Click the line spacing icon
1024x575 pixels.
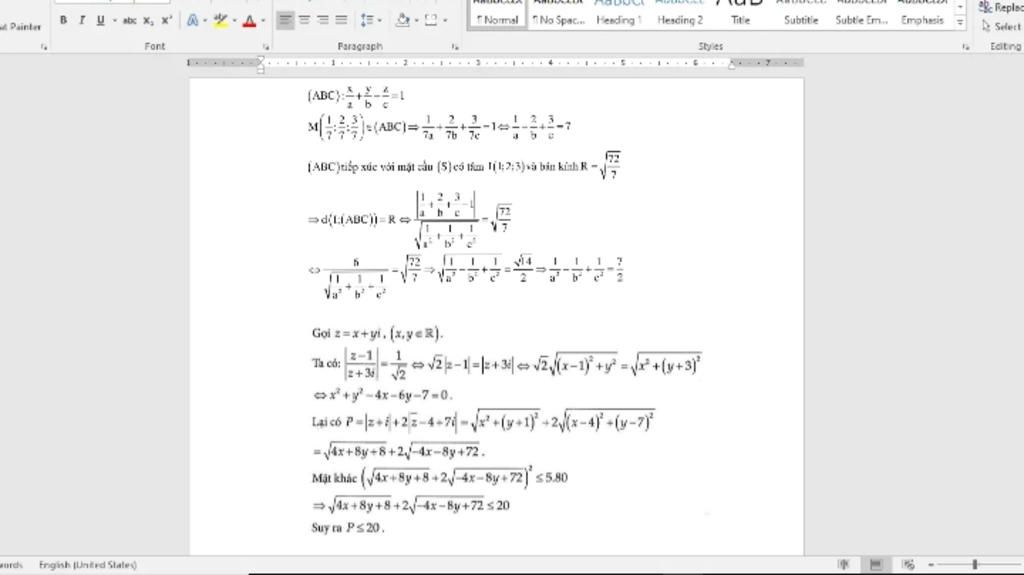click(366, 20)
